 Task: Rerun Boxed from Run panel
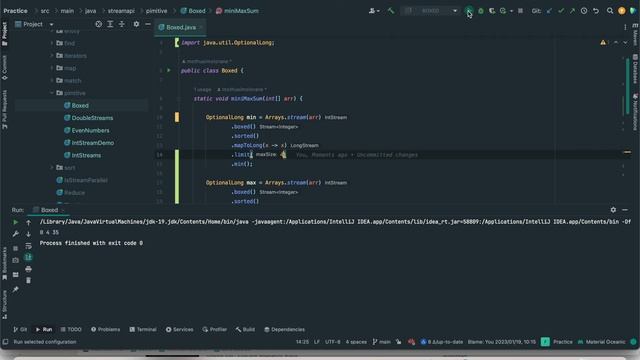click(x=16, y=222)
